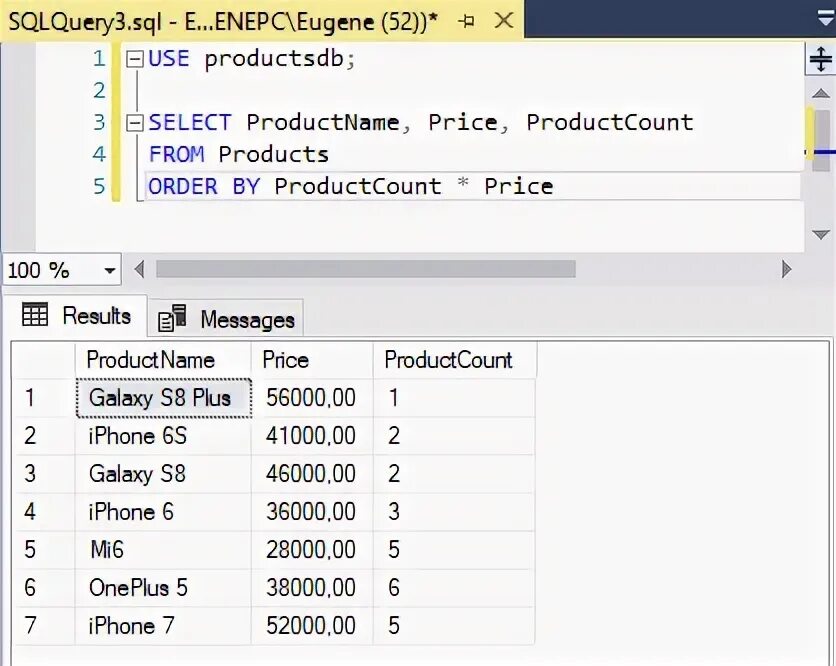Image resolution: width=836 pixels, height=666 pixels.
Task: Click the Price column header
Action: tap(312, 360)
